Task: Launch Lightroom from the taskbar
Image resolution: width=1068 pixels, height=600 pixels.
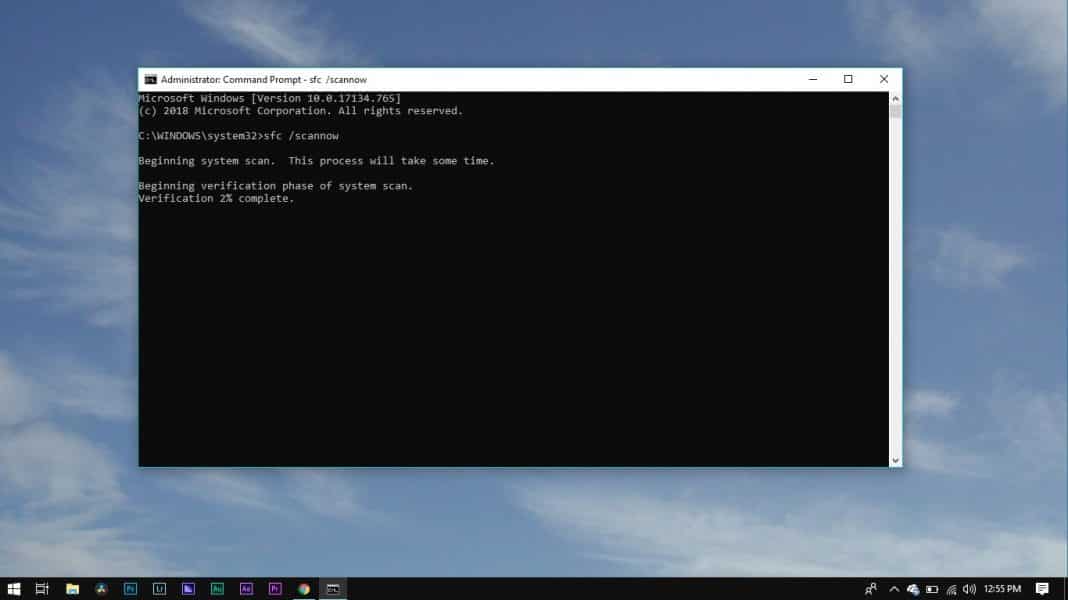Action: (x=159, y=589)
